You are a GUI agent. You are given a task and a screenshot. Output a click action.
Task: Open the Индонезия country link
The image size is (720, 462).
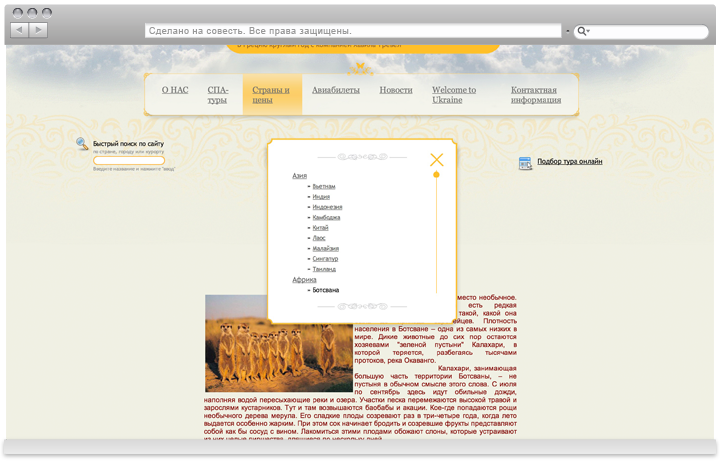tap(327, 207)
